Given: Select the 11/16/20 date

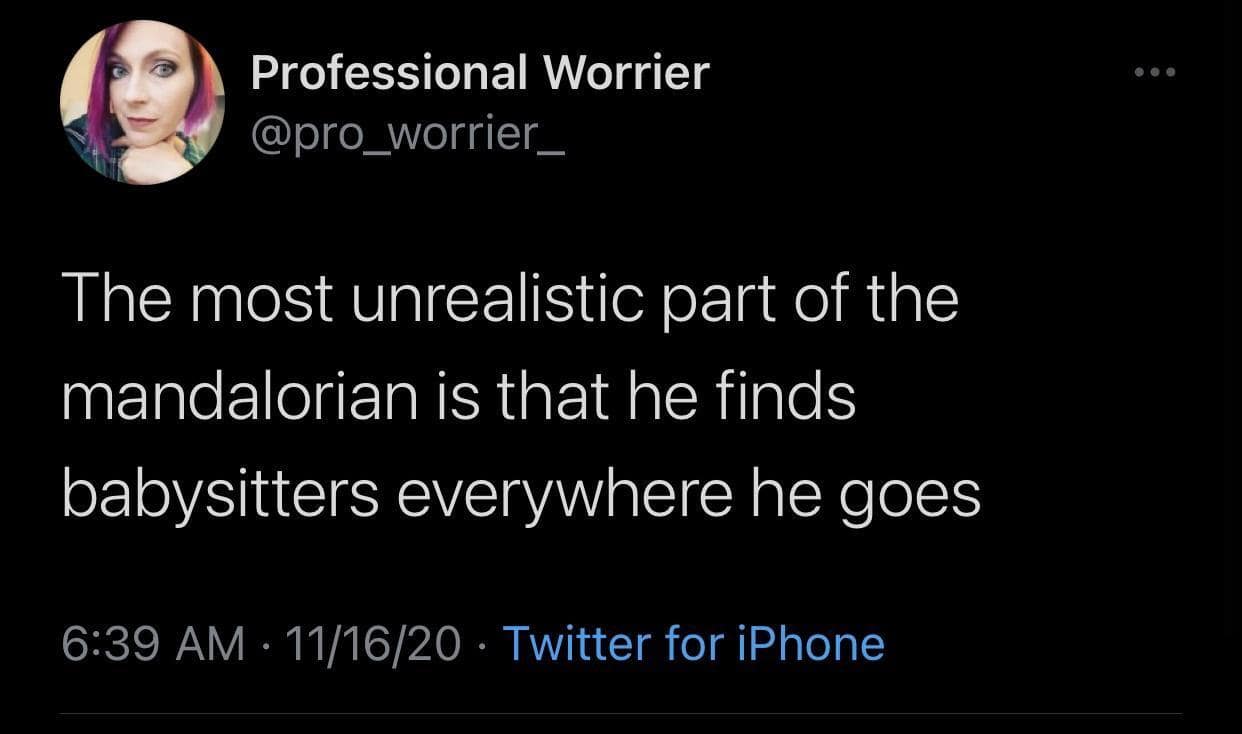Looking at the screenshot, I should point(371,643).
